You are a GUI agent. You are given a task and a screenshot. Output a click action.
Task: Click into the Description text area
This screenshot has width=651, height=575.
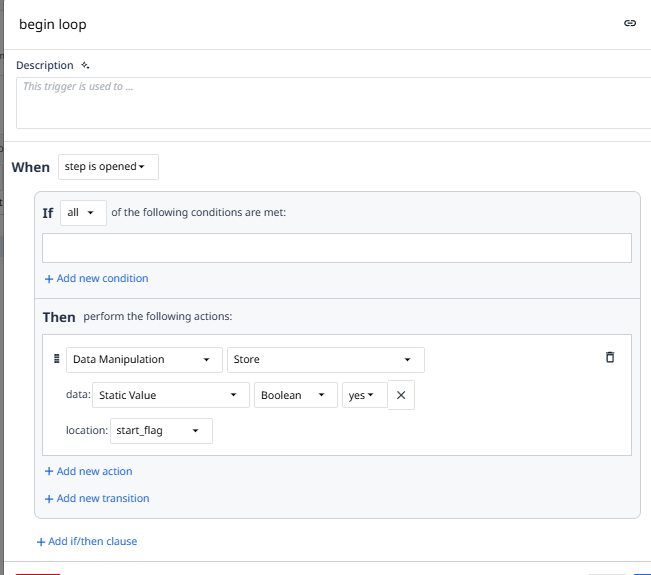point(330,103)
